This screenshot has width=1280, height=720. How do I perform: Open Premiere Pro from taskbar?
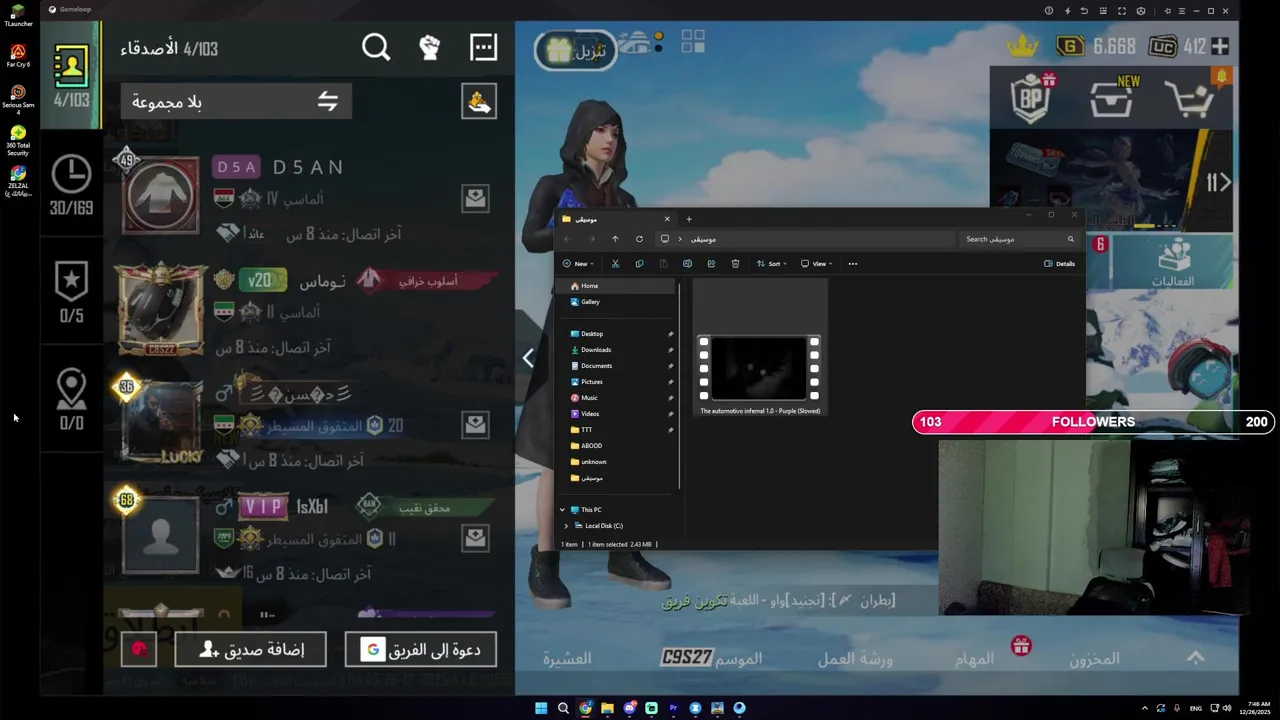tap(673, 708)
